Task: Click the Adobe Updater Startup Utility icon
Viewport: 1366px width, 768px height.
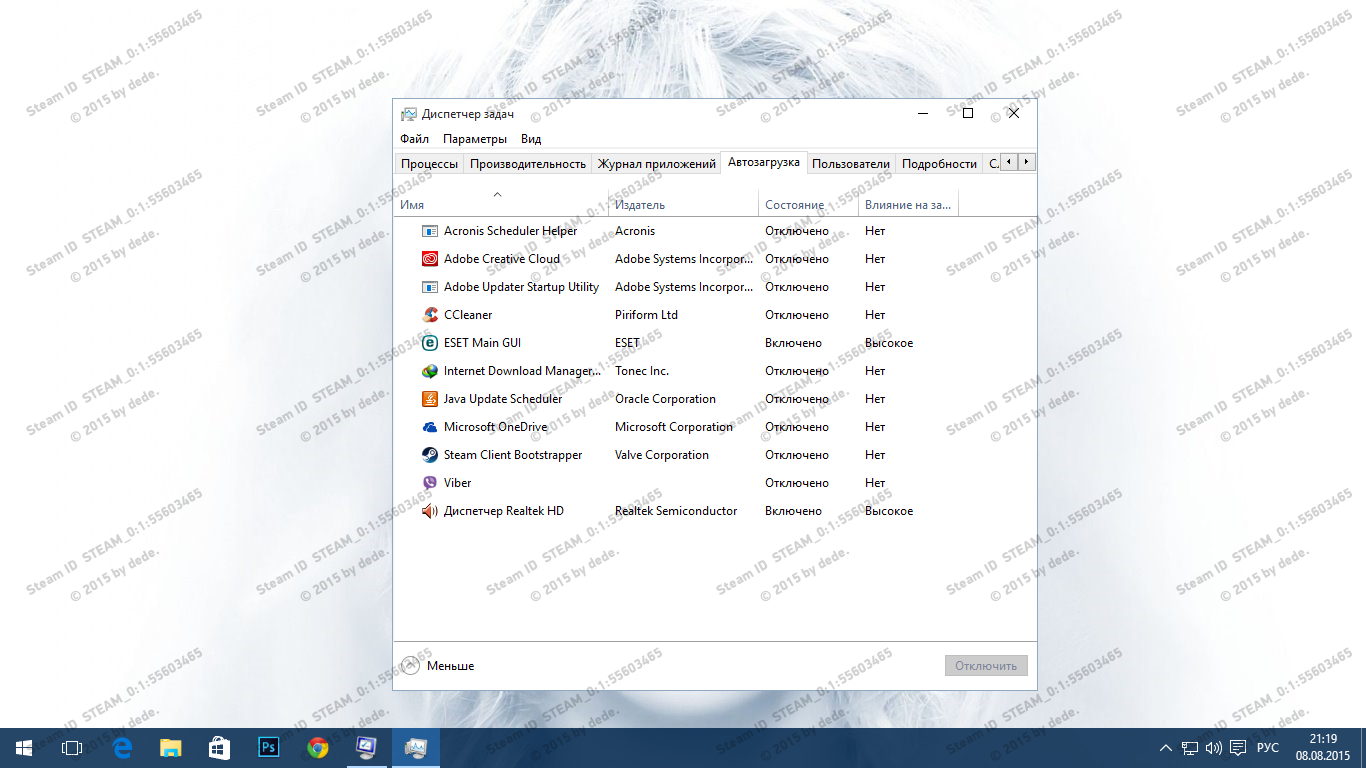Action: pyautogui.click(x=430, y=287)
